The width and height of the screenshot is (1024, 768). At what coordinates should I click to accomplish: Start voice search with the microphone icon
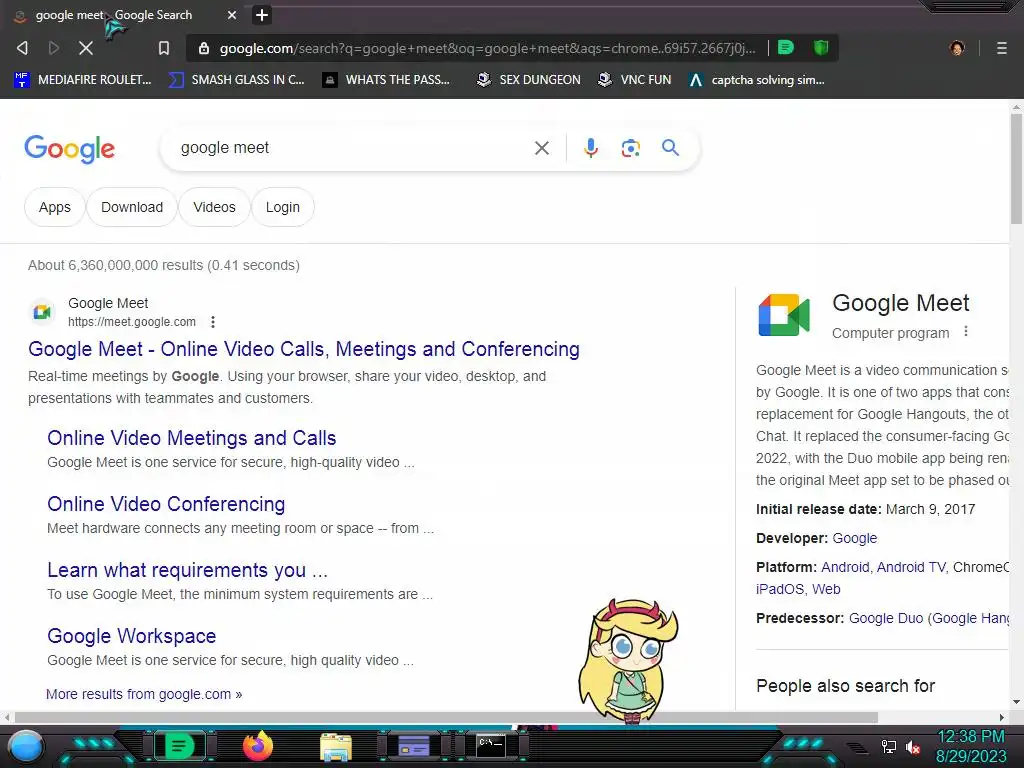tap(590, 148)
